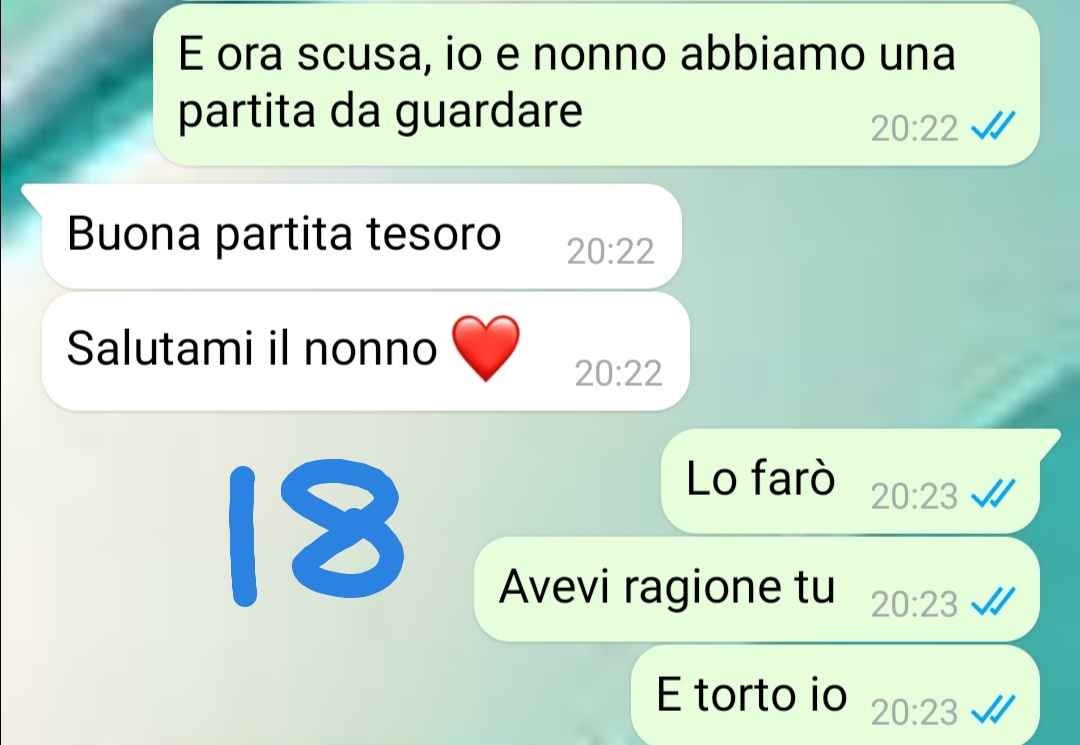1080x745 pixels.
Task: Select the 'Avevi ragione tu' message bubble
Action: click(756, 589)
